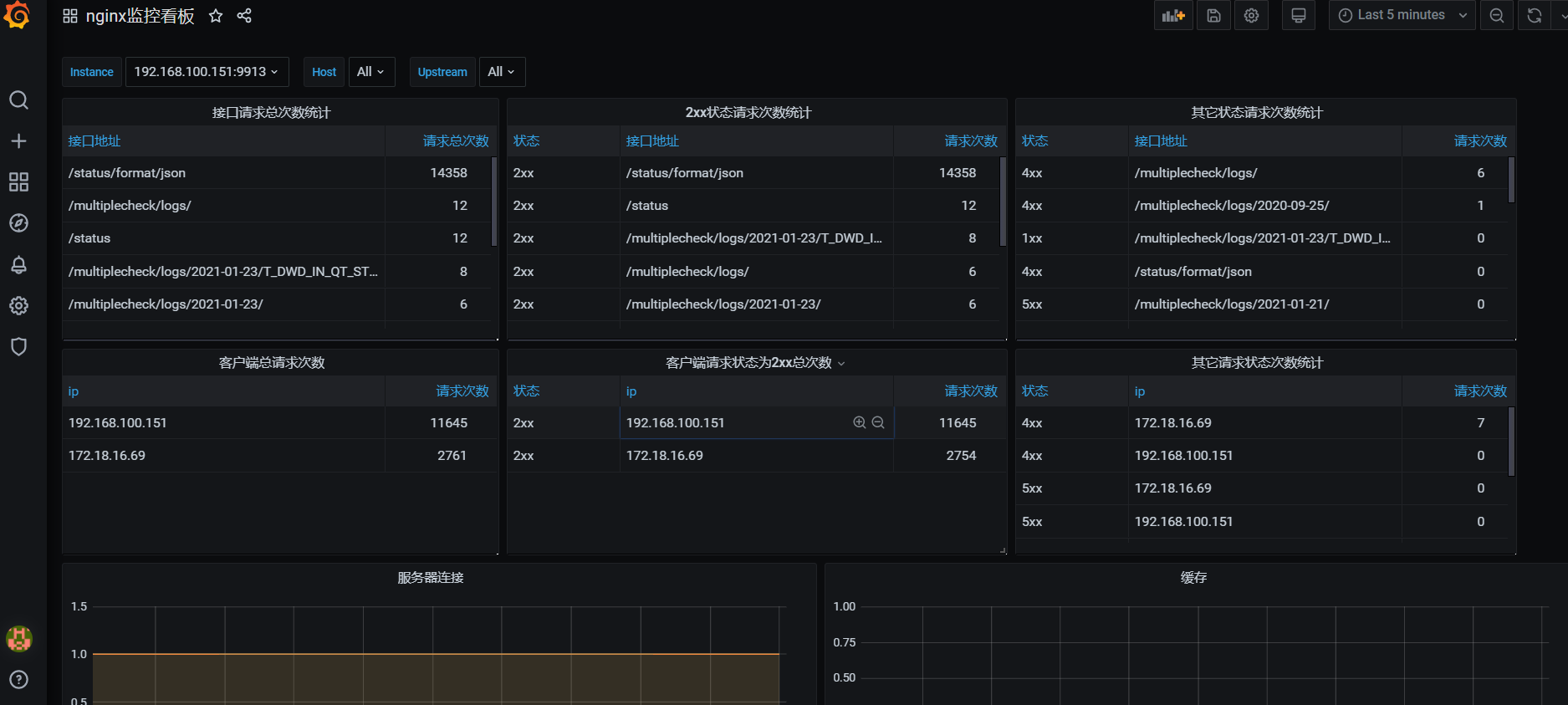Open Dashboards menu in sidebar
The height and width of the screenshot is (705, 1568).
click(x=18, y=182)
